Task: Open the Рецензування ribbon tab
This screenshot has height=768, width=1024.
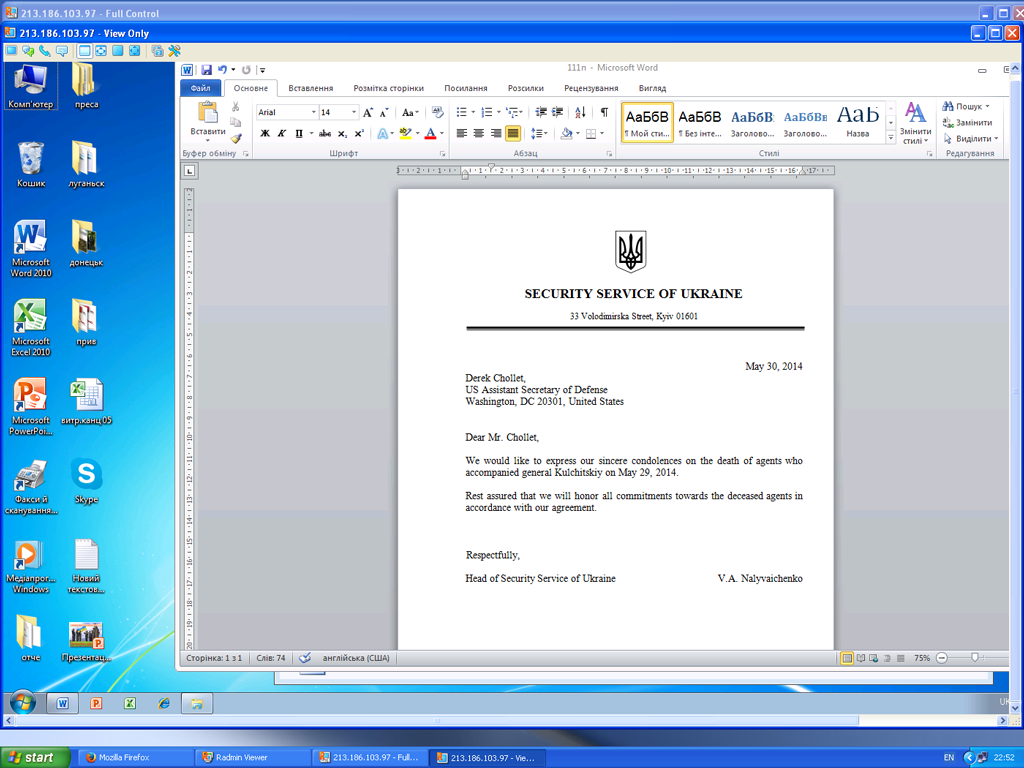Action: [591, 88]
